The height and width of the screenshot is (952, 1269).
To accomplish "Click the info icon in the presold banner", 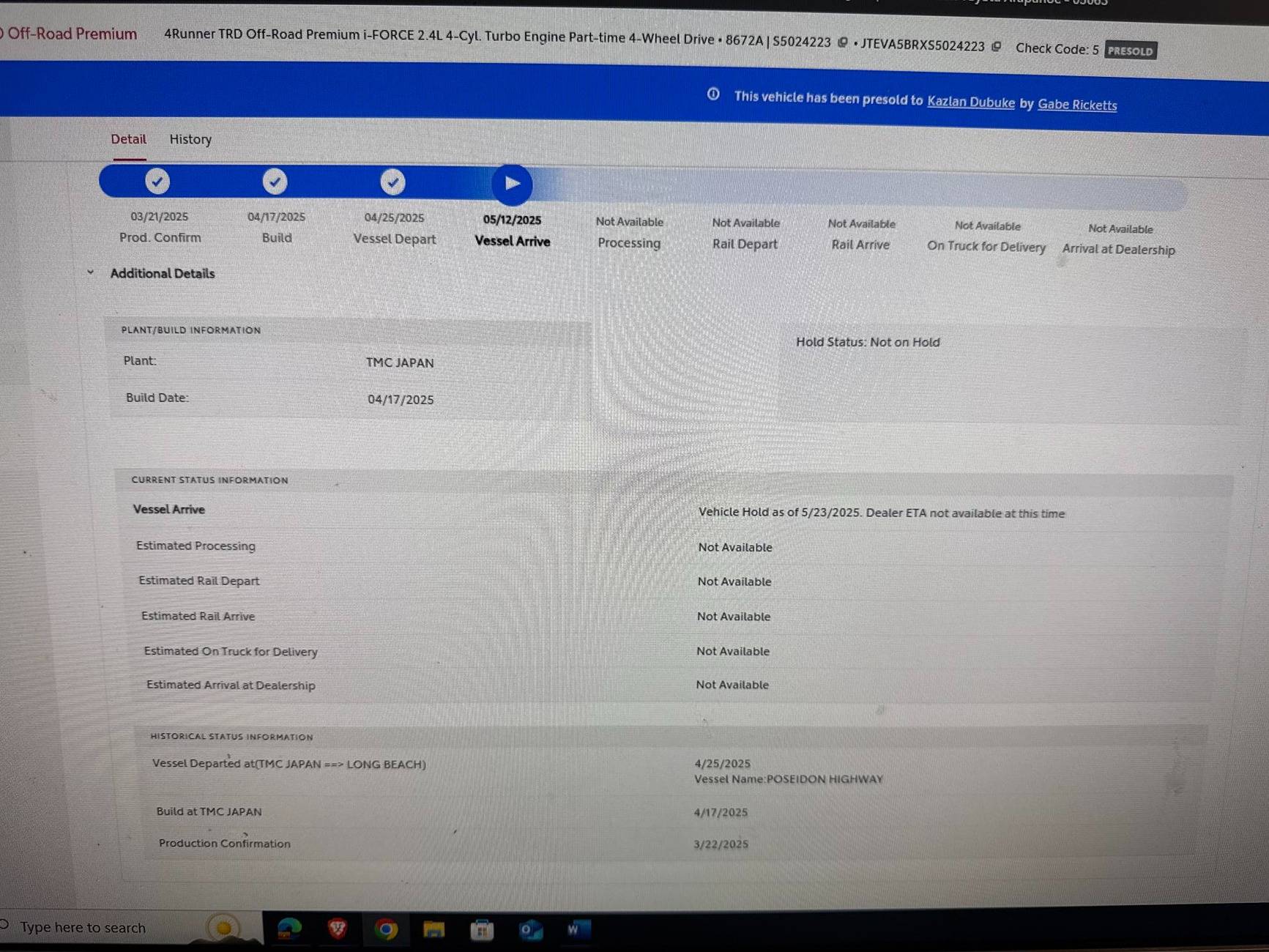I will point(713,94).
